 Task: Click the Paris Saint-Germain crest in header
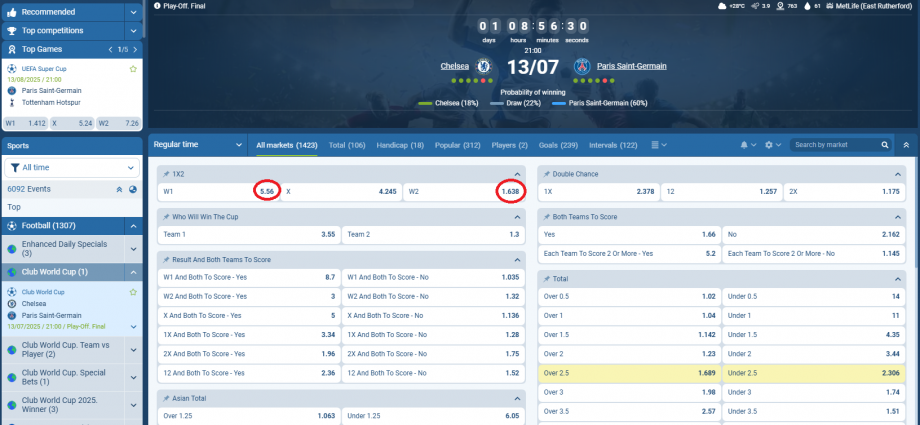(x=582, y=66)
